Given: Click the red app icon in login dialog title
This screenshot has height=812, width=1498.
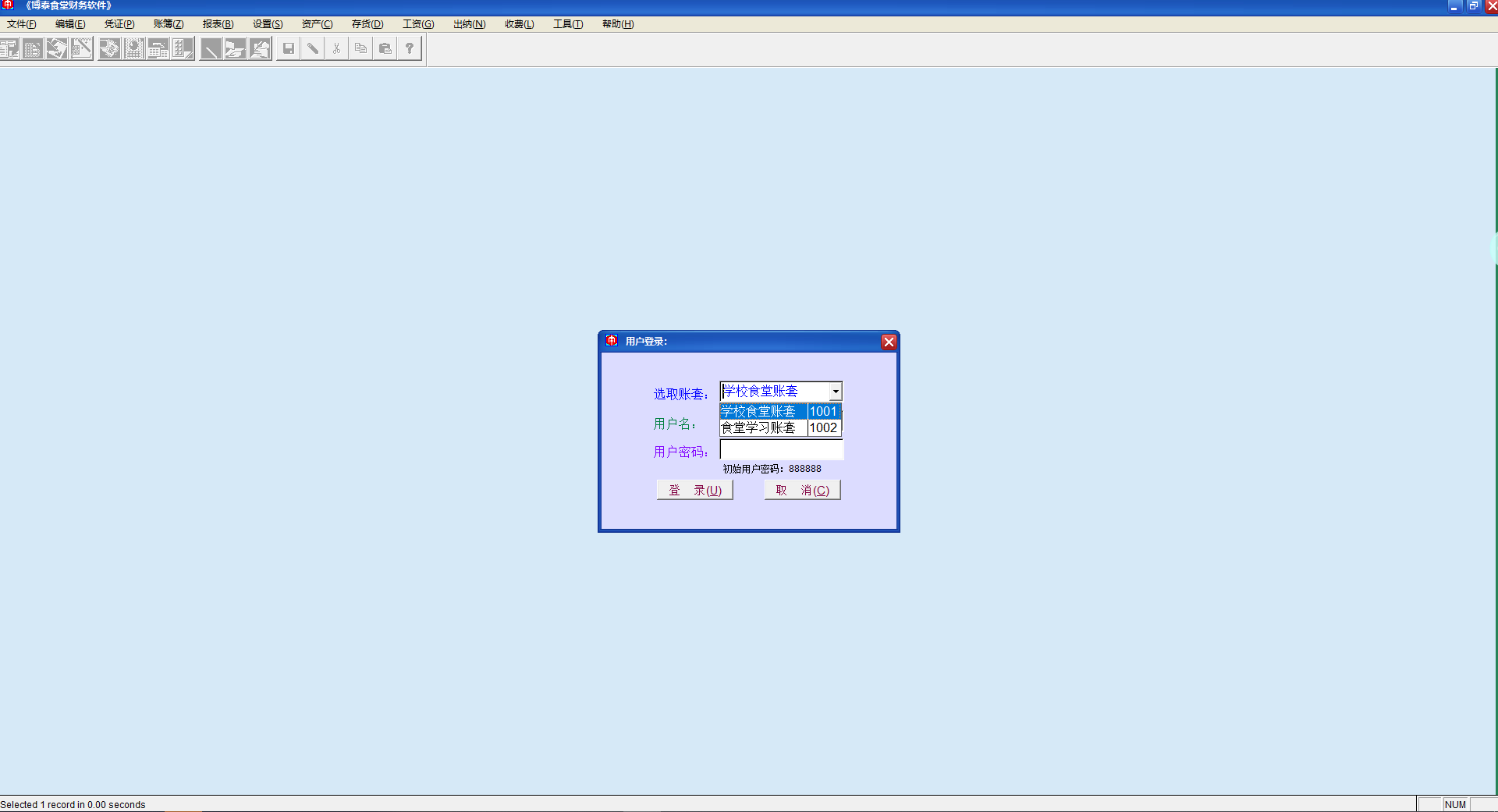Looking at the screenshot, I should (x=612, y=341).
